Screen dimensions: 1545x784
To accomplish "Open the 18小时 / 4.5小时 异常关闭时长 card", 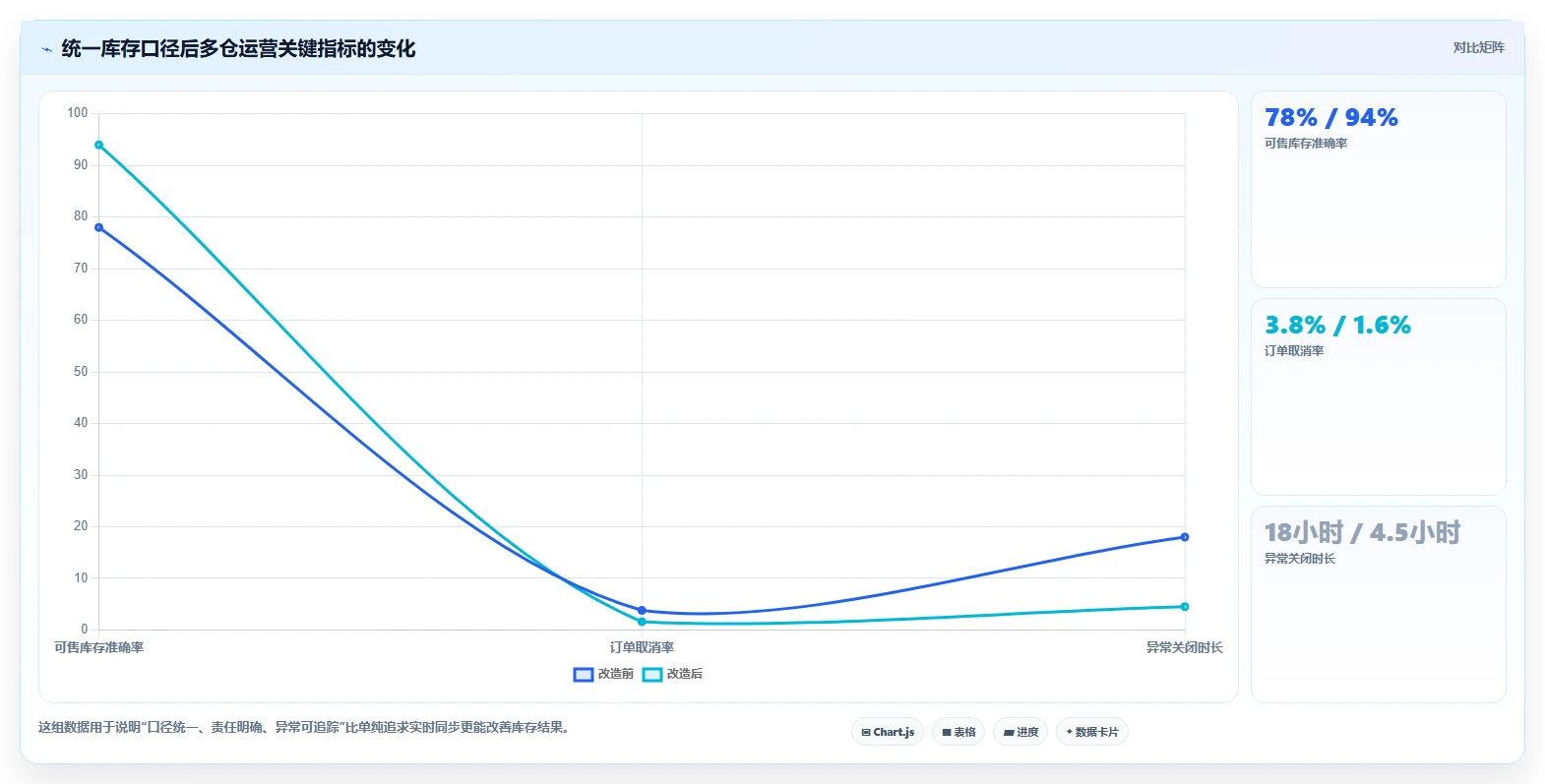I will 1378,605.
